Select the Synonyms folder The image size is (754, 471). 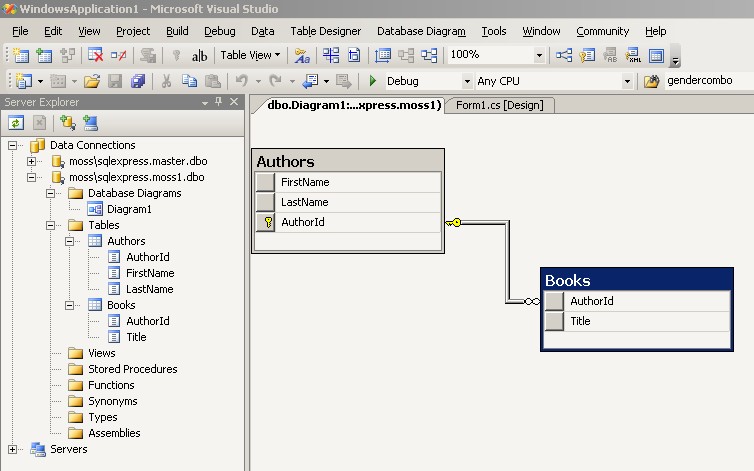113,401
